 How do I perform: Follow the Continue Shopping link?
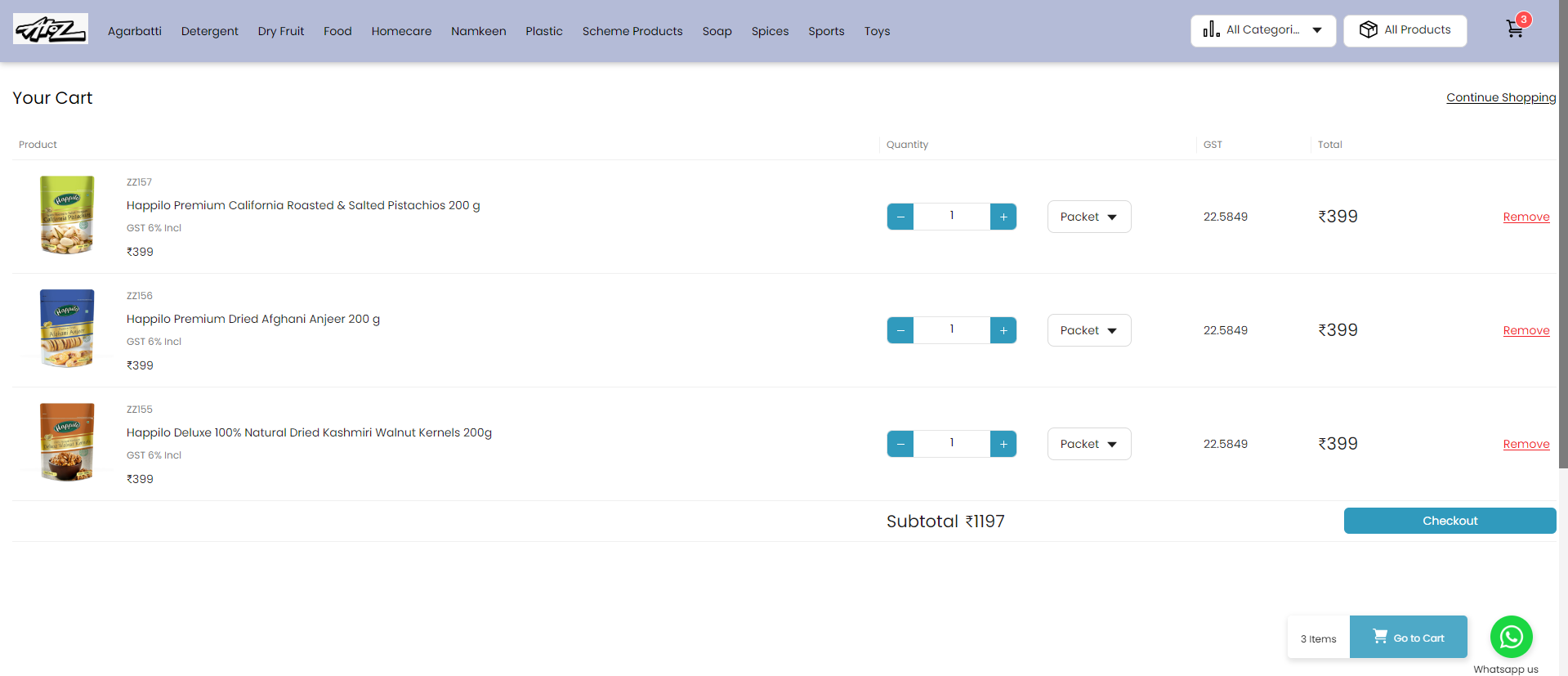(1501, 97)
